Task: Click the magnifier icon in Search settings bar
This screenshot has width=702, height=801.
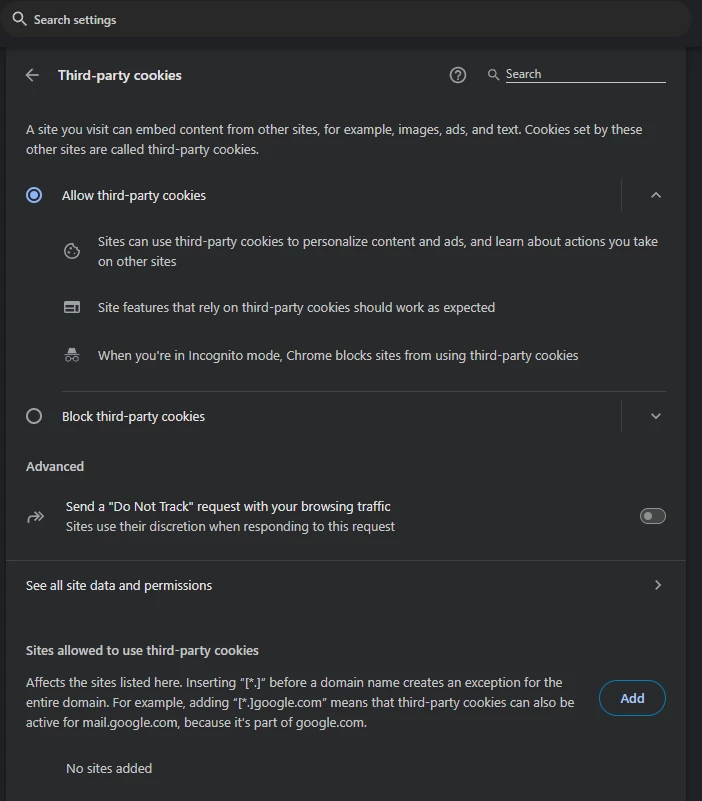Action: pyautogui.click(x=19, y=19)
